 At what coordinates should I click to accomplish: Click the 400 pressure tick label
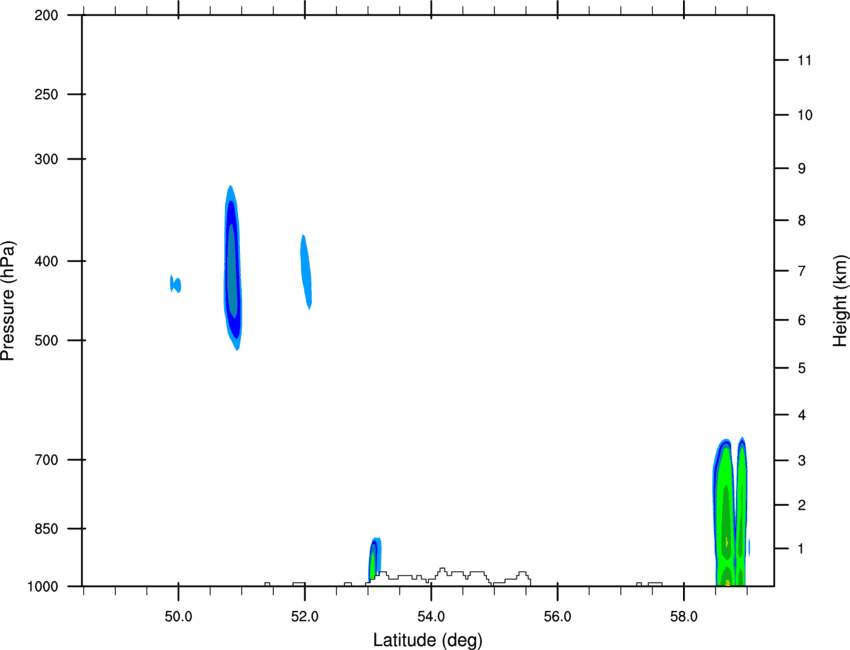pyautogui.click(x=47, y=261)
